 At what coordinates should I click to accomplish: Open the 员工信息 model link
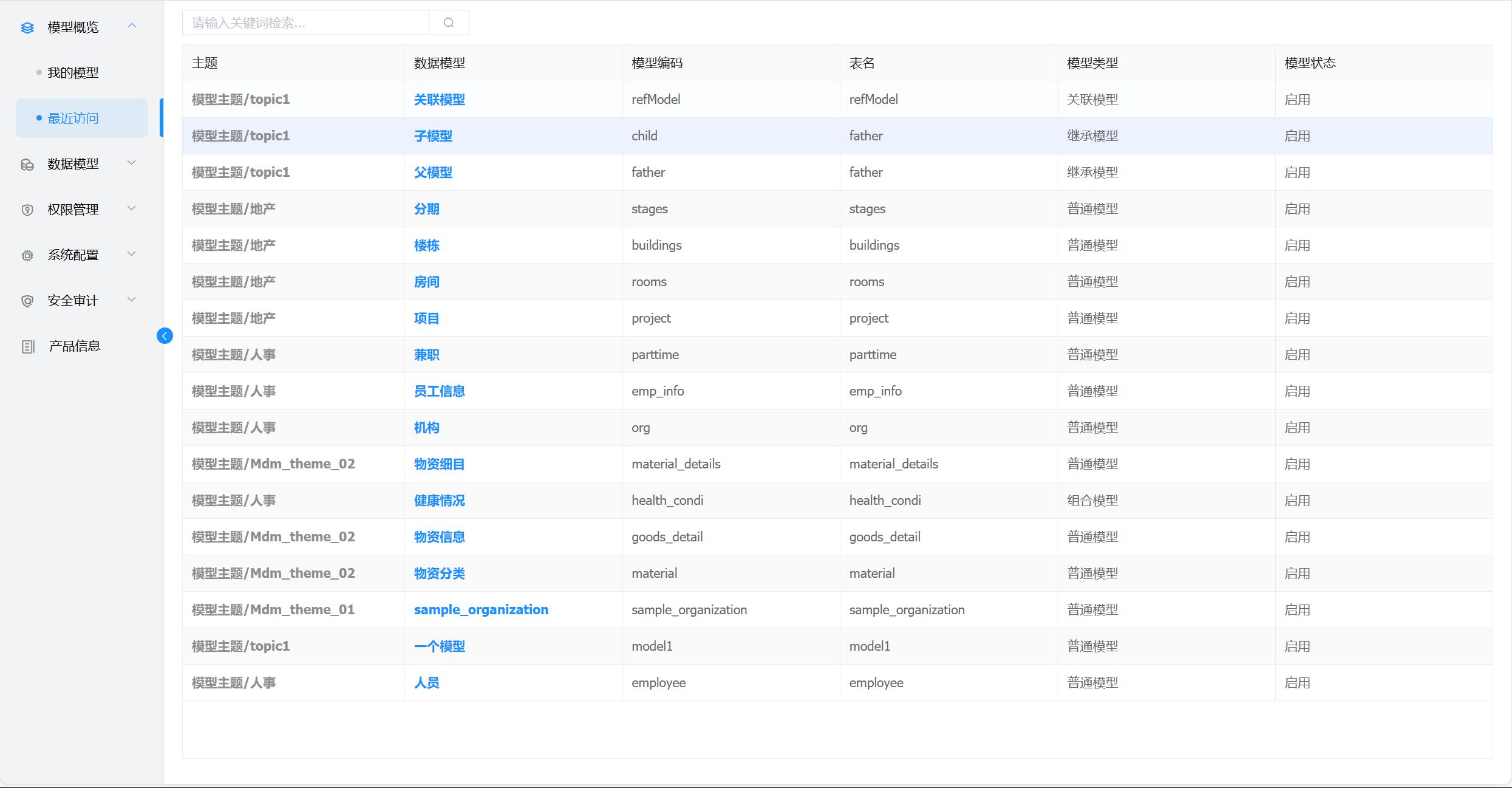click(439, 391)
